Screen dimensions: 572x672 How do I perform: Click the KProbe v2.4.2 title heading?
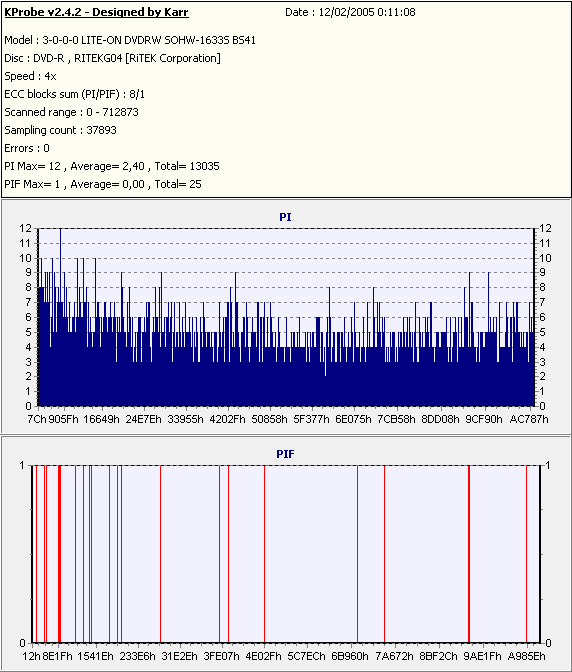(96, 12)
